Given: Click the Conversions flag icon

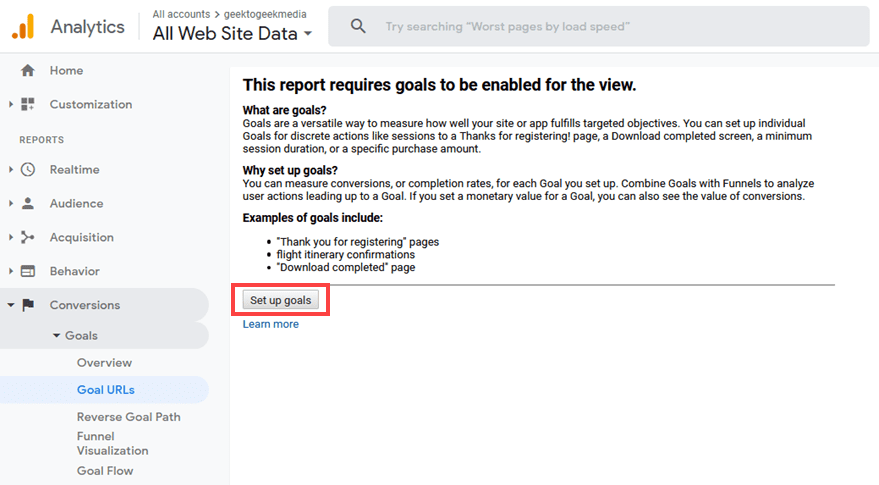Looking at the screenshot, I should [28, 306].
